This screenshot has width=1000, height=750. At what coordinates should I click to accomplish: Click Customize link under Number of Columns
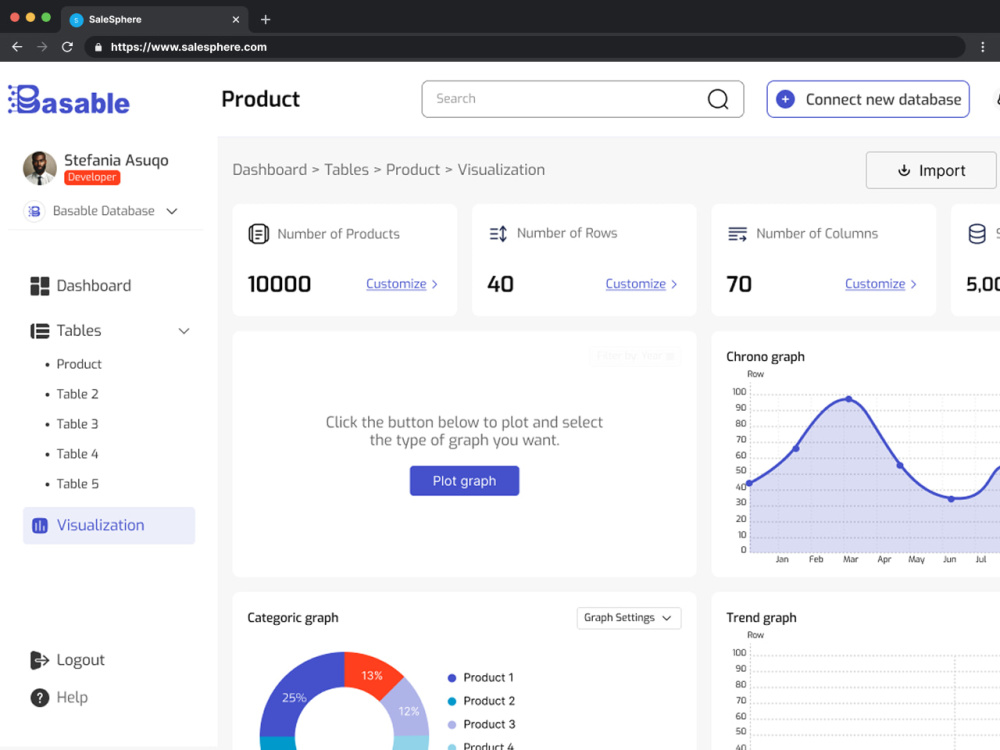click(x=875, y=284)
